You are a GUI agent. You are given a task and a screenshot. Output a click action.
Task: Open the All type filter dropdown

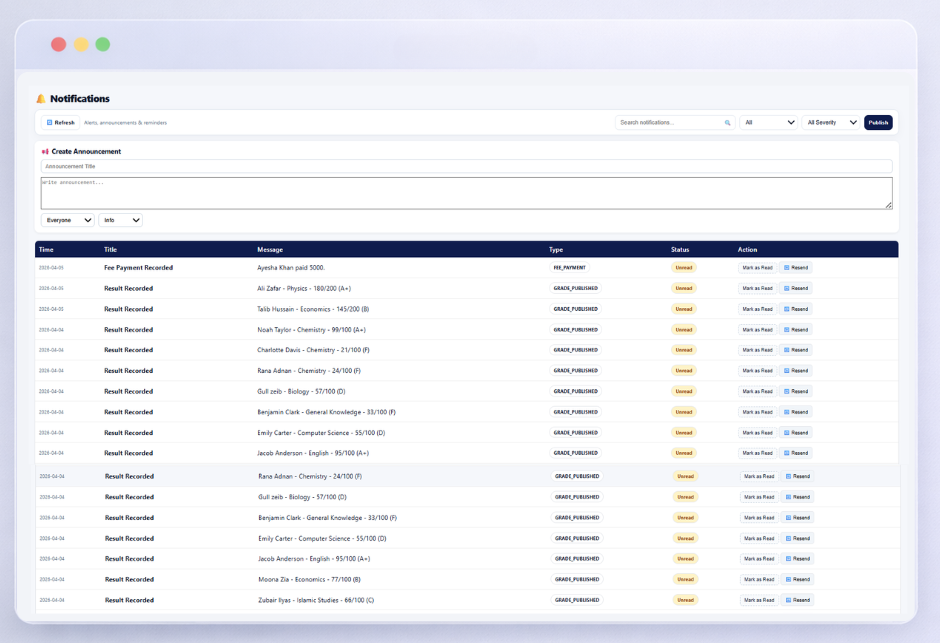click(x=769, y=122)
